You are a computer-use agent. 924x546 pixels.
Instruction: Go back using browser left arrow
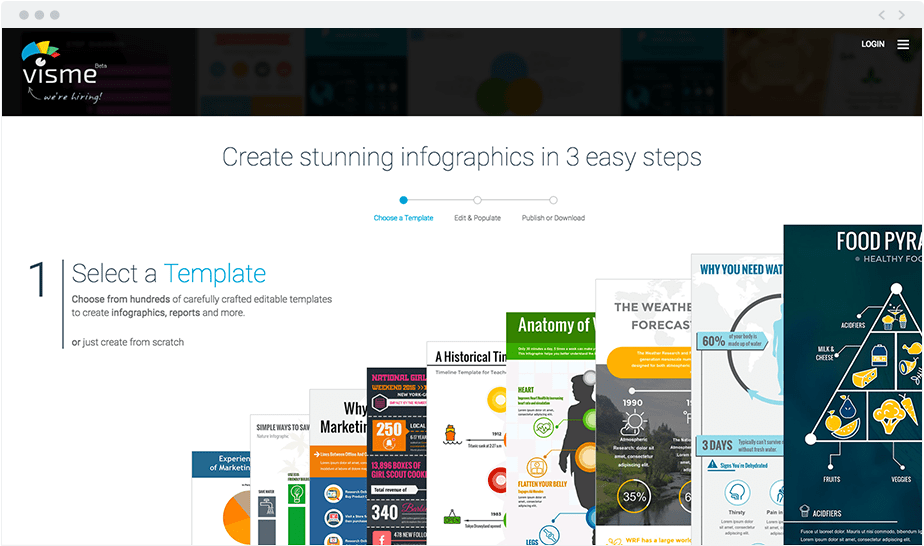point(882,15)
